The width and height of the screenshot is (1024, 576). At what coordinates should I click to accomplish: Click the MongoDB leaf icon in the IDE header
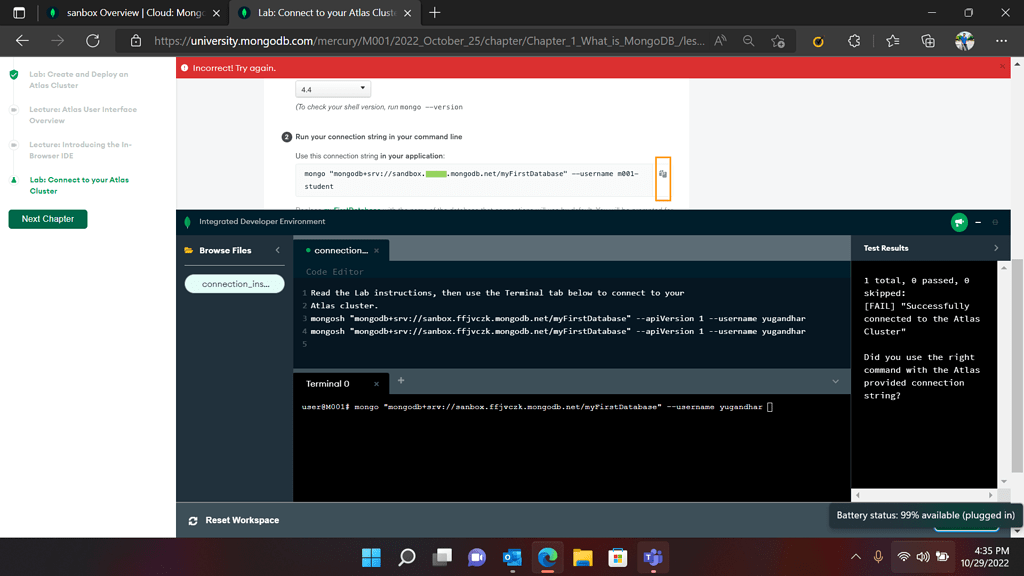[189, 222]
